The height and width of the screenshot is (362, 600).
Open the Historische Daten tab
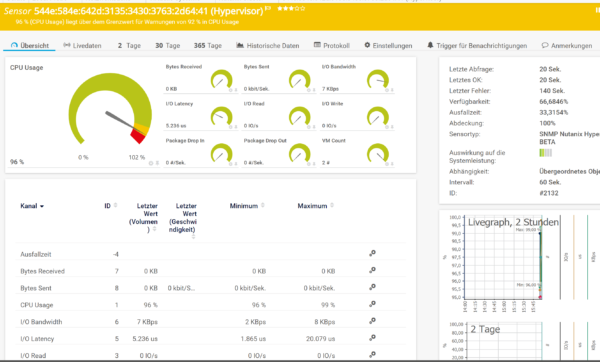point(267,46)
